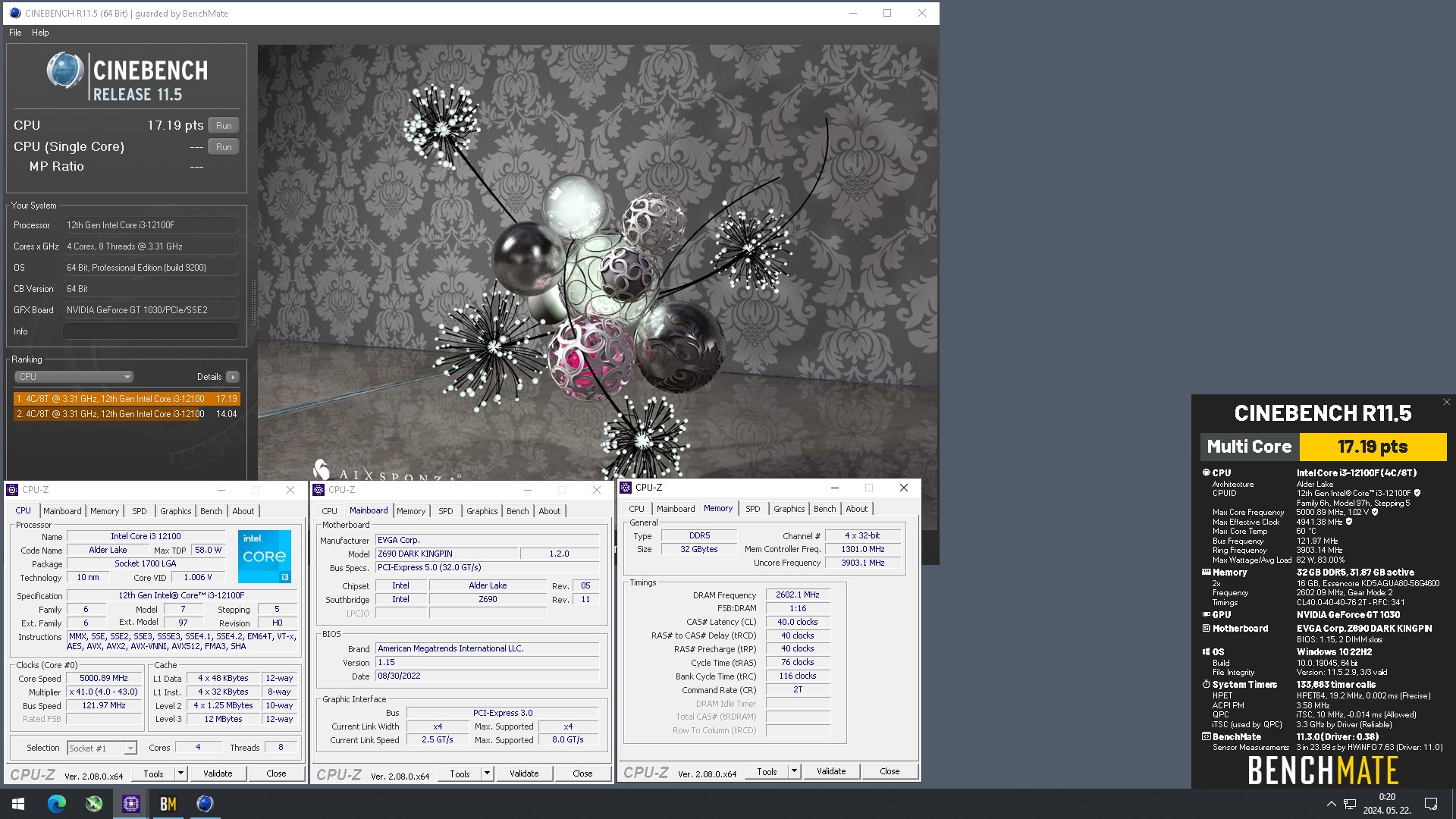Click the Processor field 12th Gen Intel Core i3-12100F
The height and width of the screenshot is (819, 1456).
coord(151,225)
